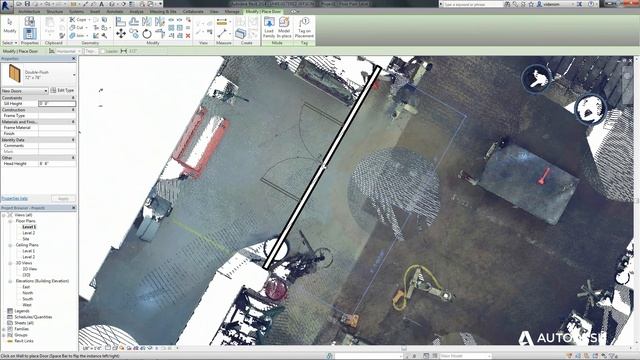Screen dimensions: 640x360
Task: Collapse the Constraints section
Action: (x=73, y=98)
